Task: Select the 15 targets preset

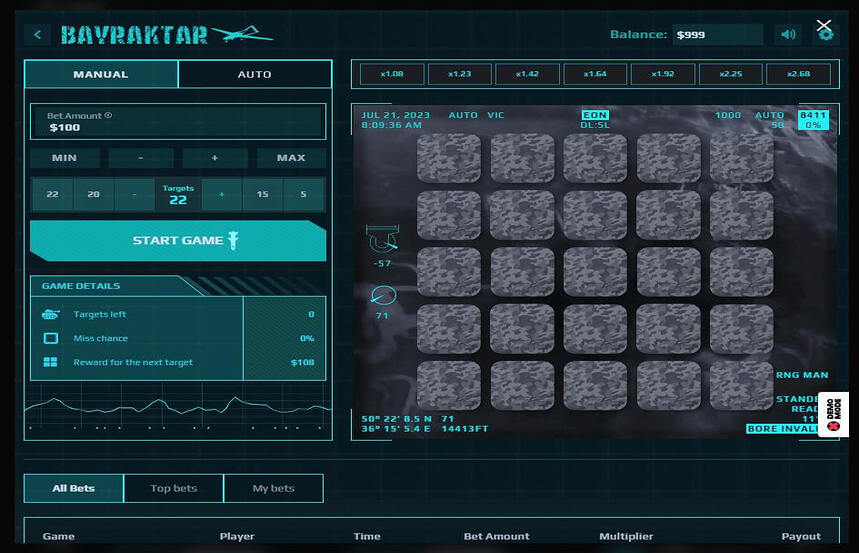Action: click(263, 194)
